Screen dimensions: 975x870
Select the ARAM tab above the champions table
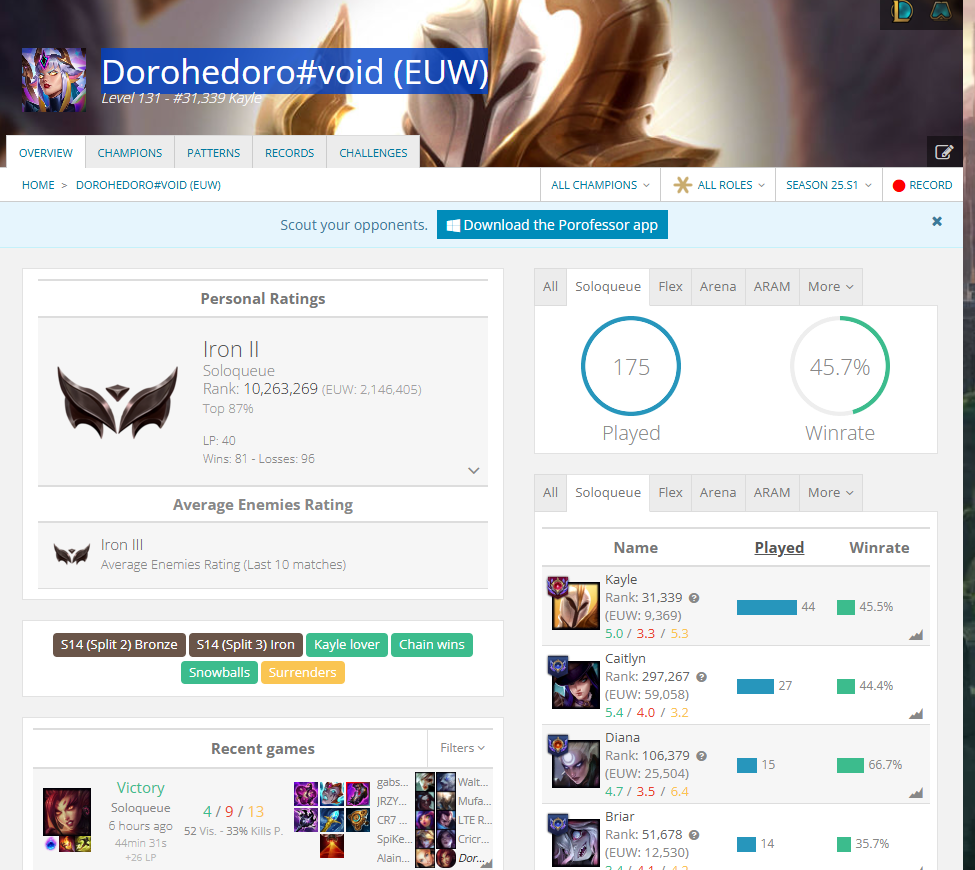point(772,493)
